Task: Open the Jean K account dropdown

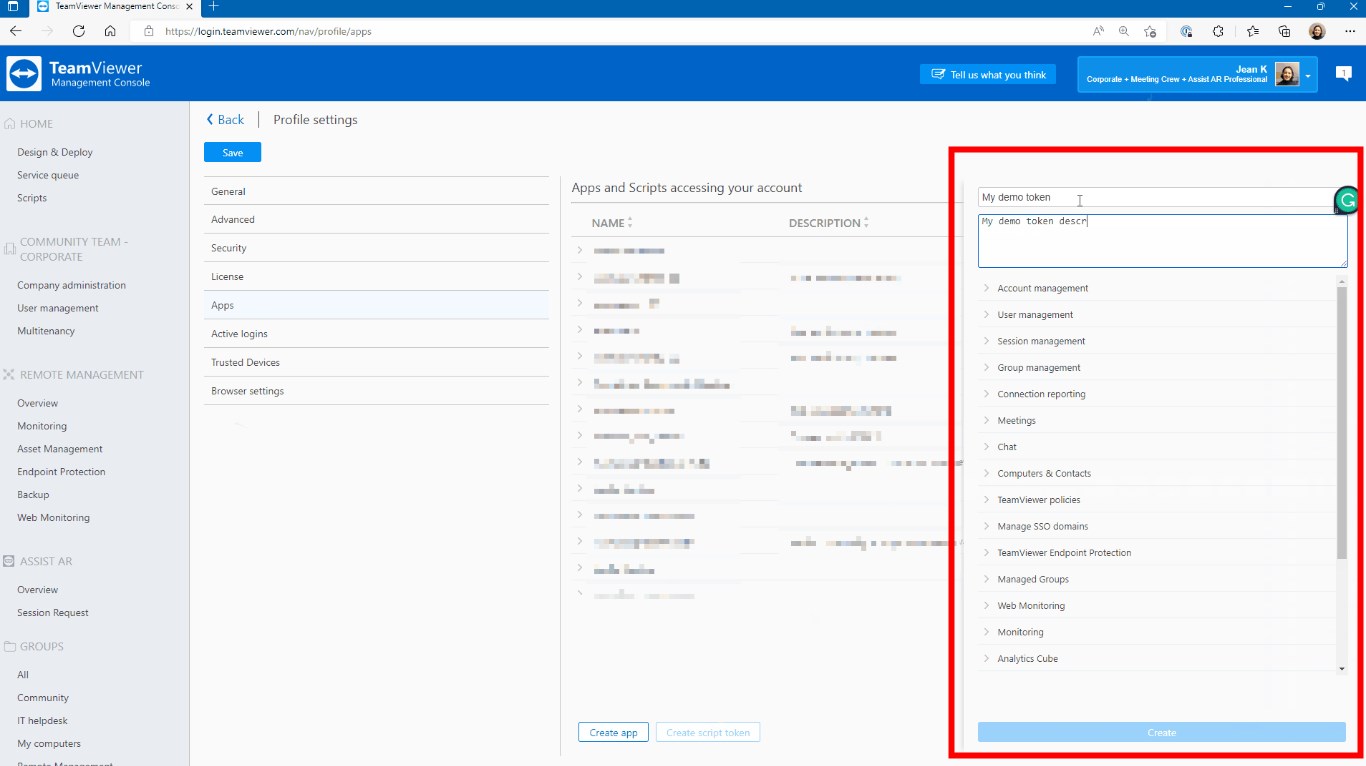Action: click(x=1197, y=74)
